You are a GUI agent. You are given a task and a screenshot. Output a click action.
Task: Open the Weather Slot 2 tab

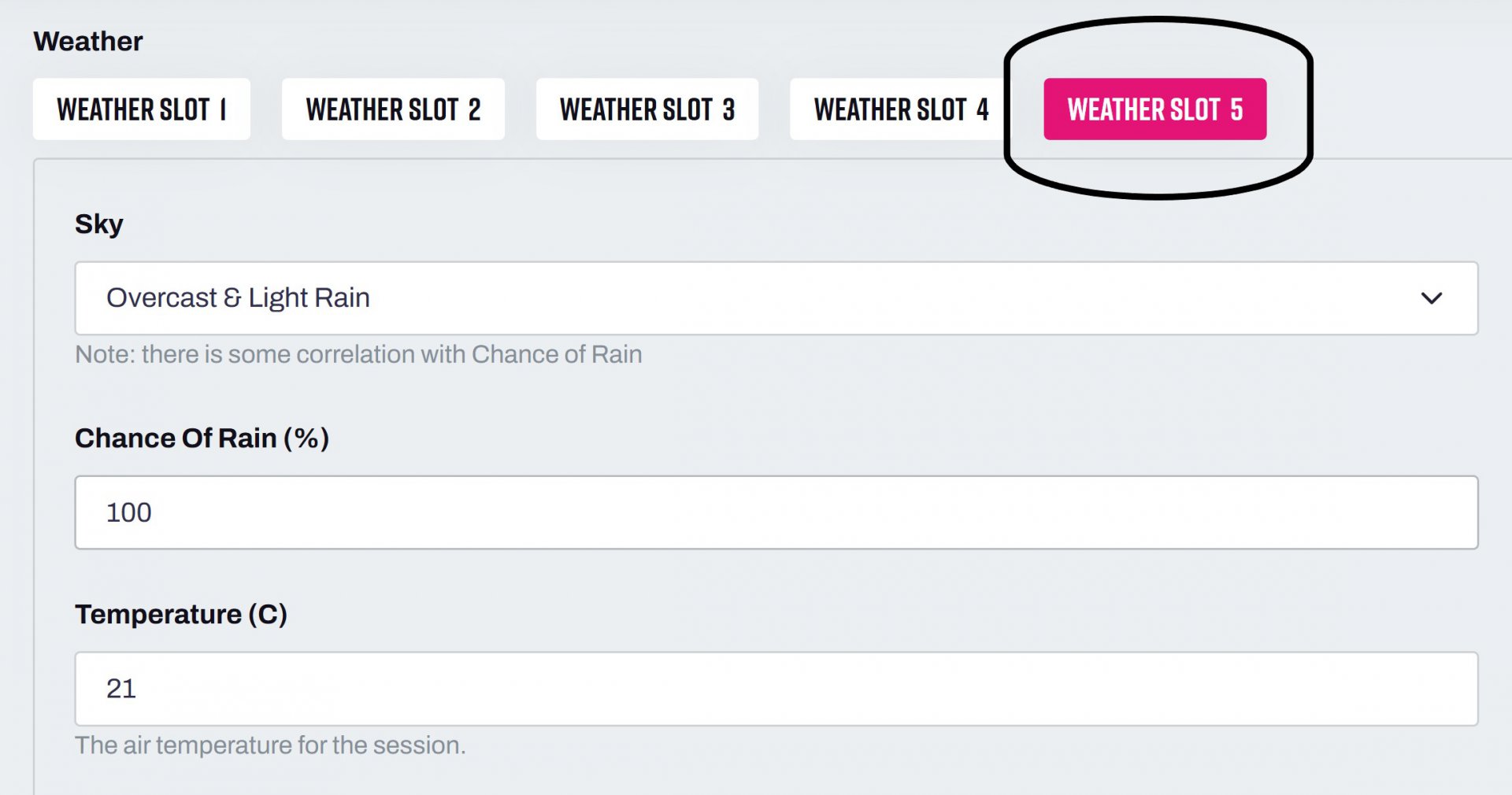tap(393, 109)
